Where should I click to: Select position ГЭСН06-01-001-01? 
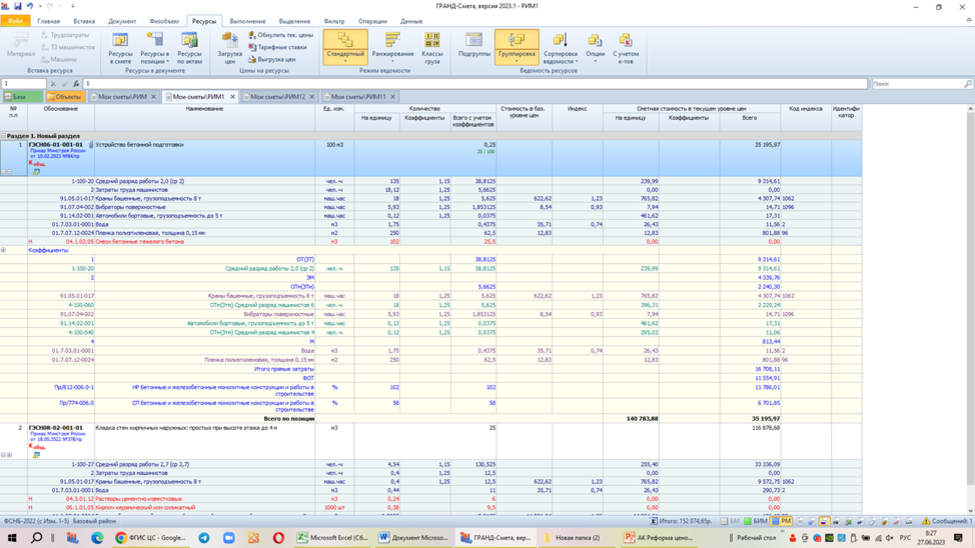[55, 144]
